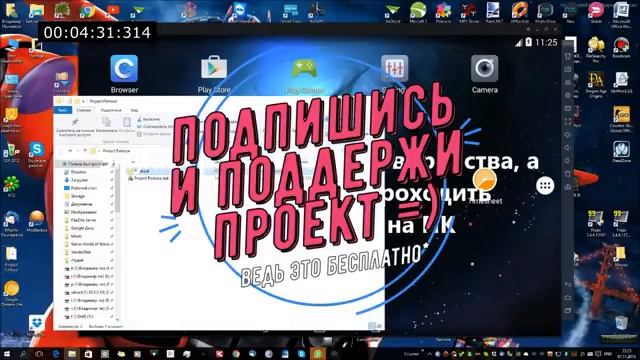
Task: Select the apk file in Explorer list
Action: (149, 178)
